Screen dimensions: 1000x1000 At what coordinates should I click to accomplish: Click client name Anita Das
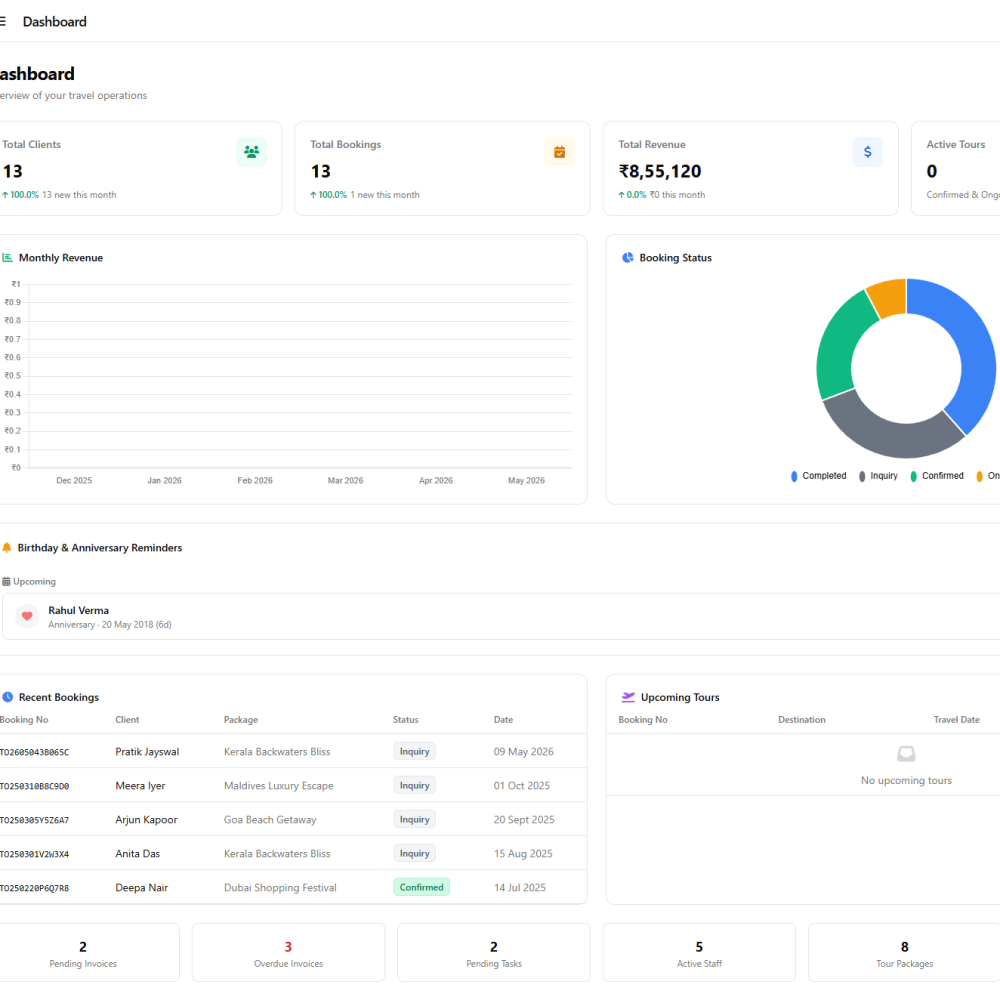coord(138,853)
